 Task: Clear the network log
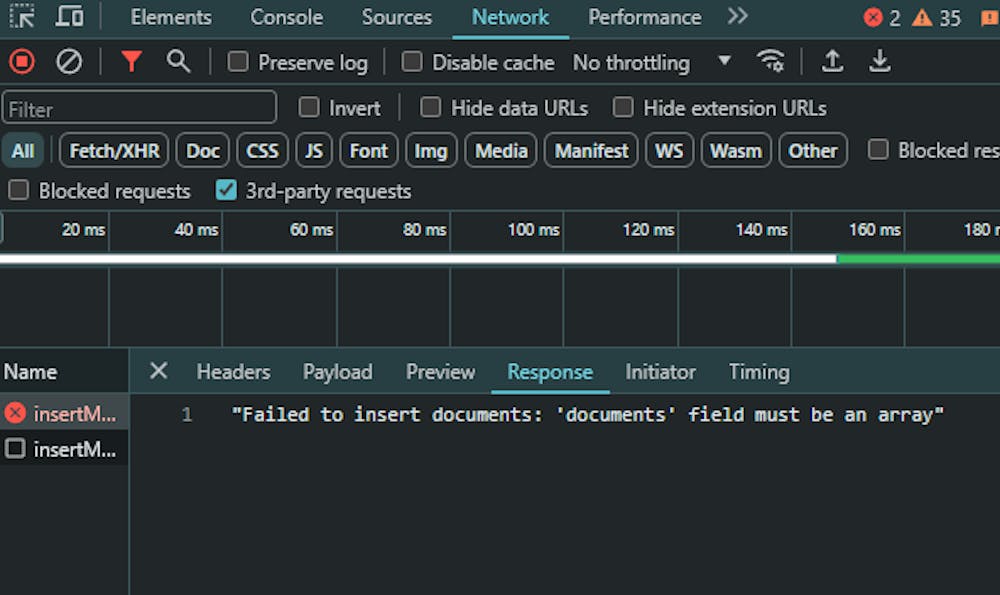click(68, 62)
